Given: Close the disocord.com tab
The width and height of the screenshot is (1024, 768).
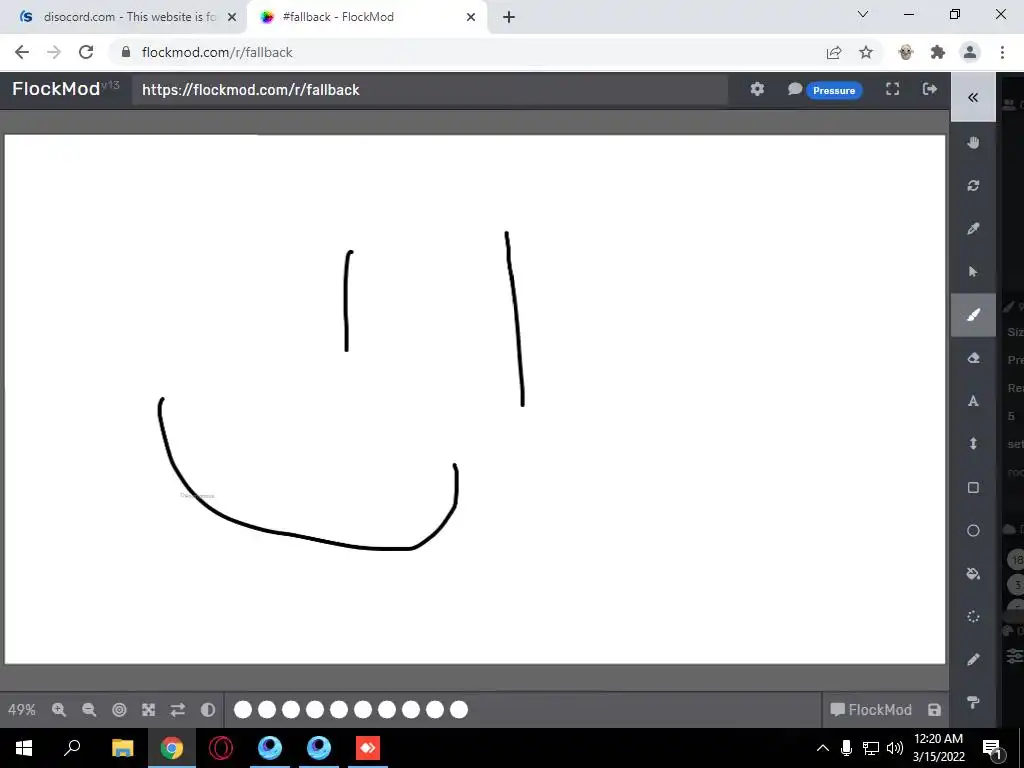Looking at the screenshot, I should (232, 17).
